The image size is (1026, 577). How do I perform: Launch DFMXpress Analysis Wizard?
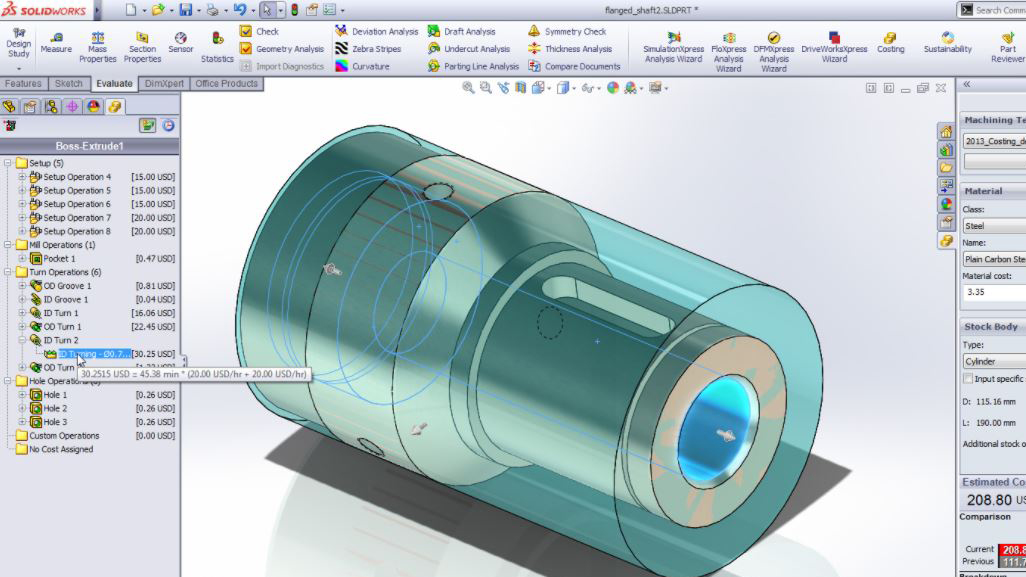(x=773, y=51)
